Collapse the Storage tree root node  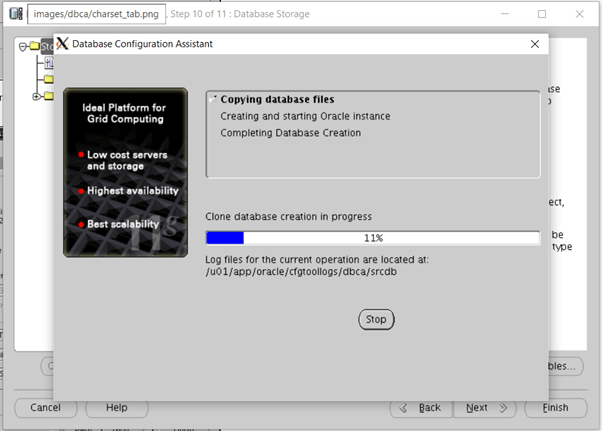tap(22, 46)
